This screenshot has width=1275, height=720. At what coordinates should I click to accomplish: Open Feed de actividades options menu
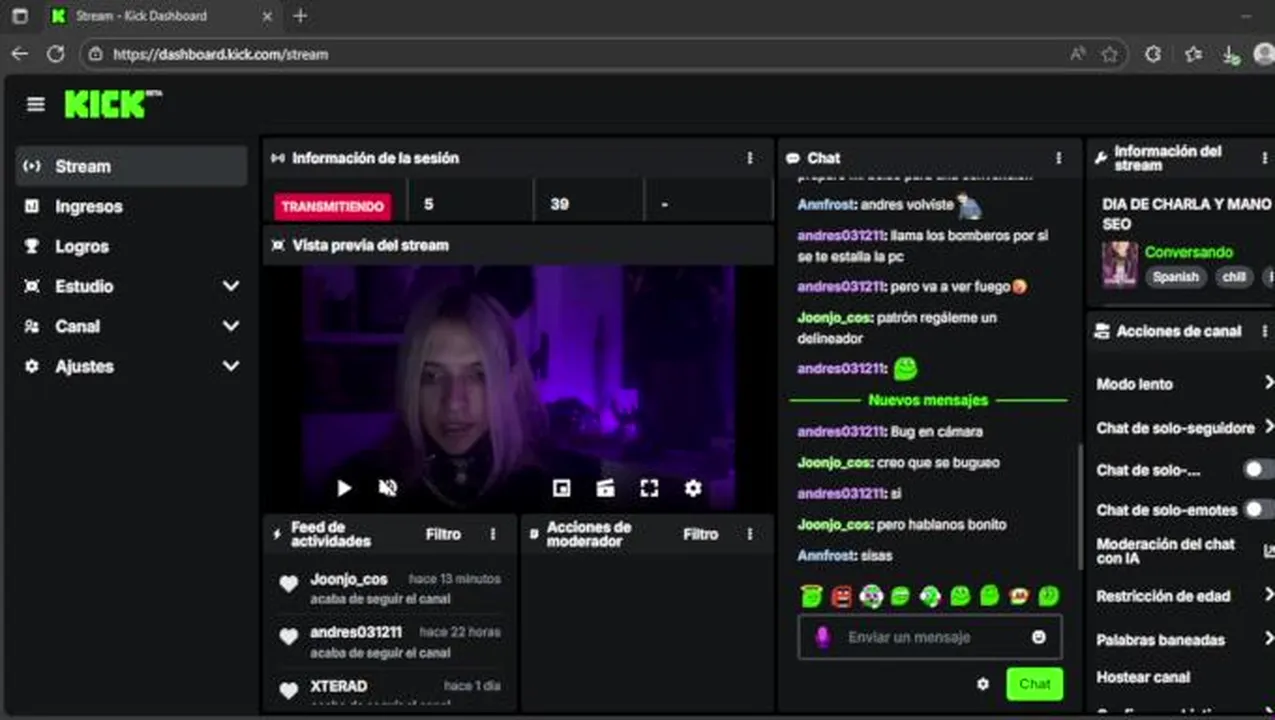click(x=493, y=534)
